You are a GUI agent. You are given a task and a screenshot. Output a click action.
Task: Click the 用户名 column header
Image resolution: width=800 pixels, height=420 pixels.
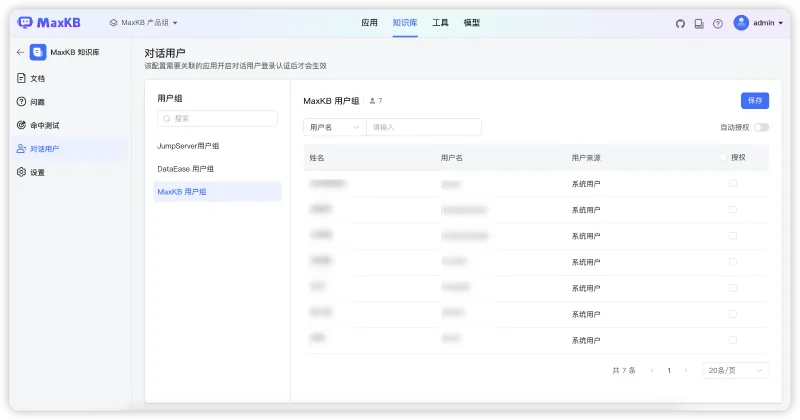(452, 158)
